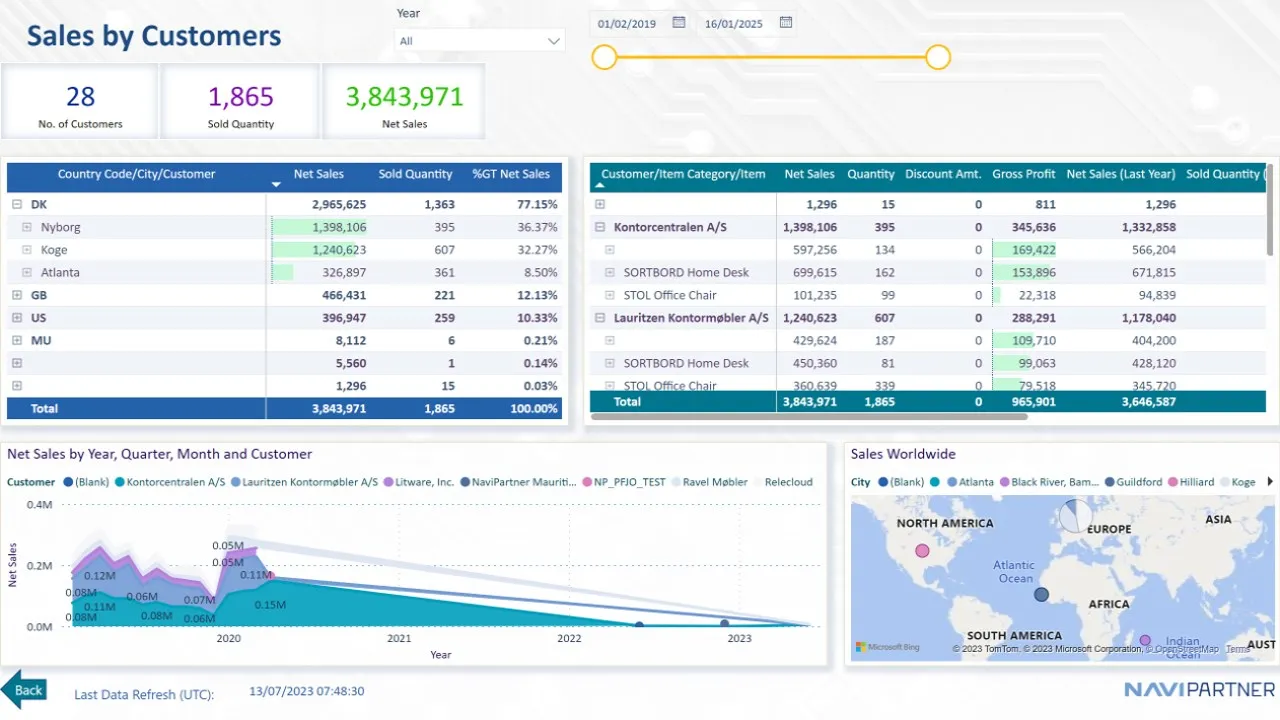Expand the GB country row
1280x720 pixels.
click(17, 295)
